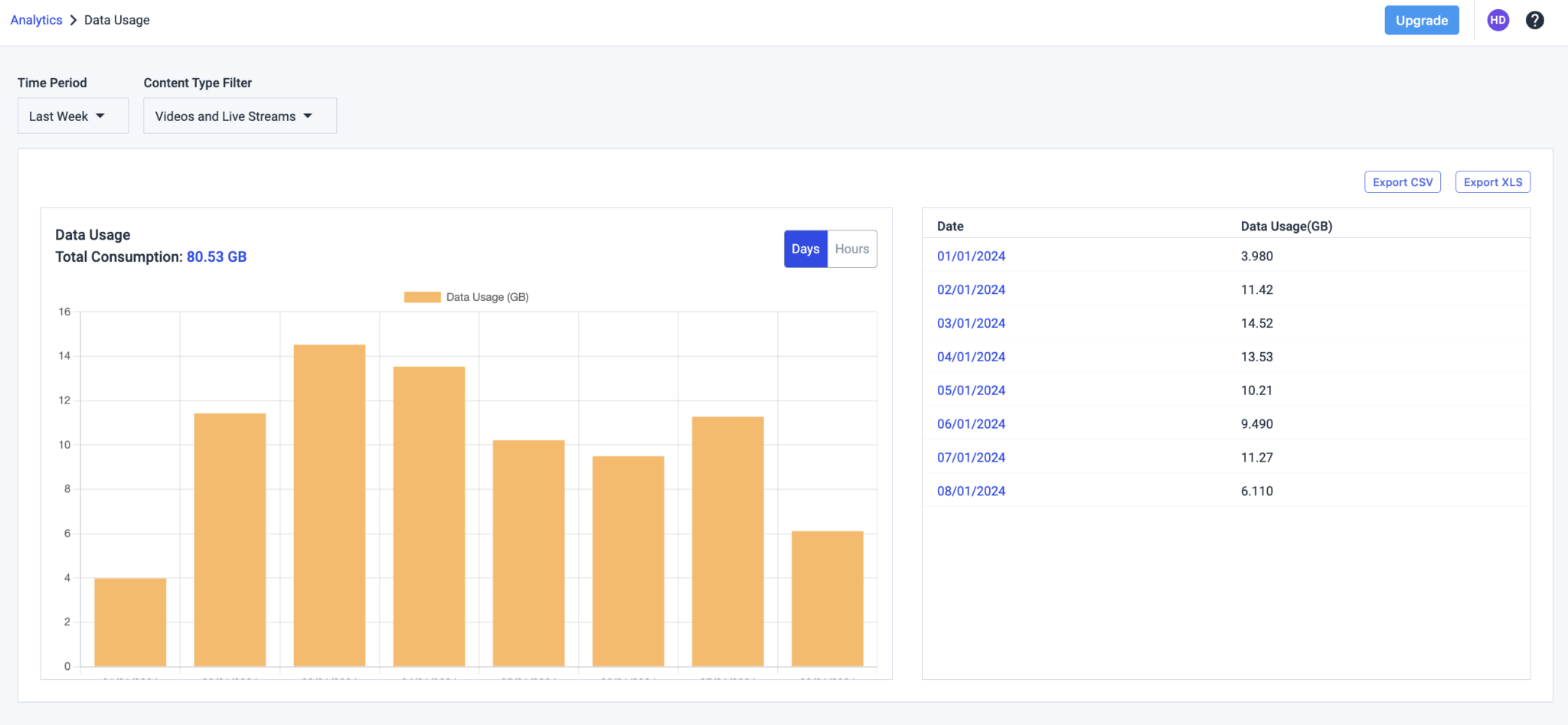Click the breadcrumb chevron separator icon
The height and width of the screenshot is (725, 1568).
(x=73, y=20)
